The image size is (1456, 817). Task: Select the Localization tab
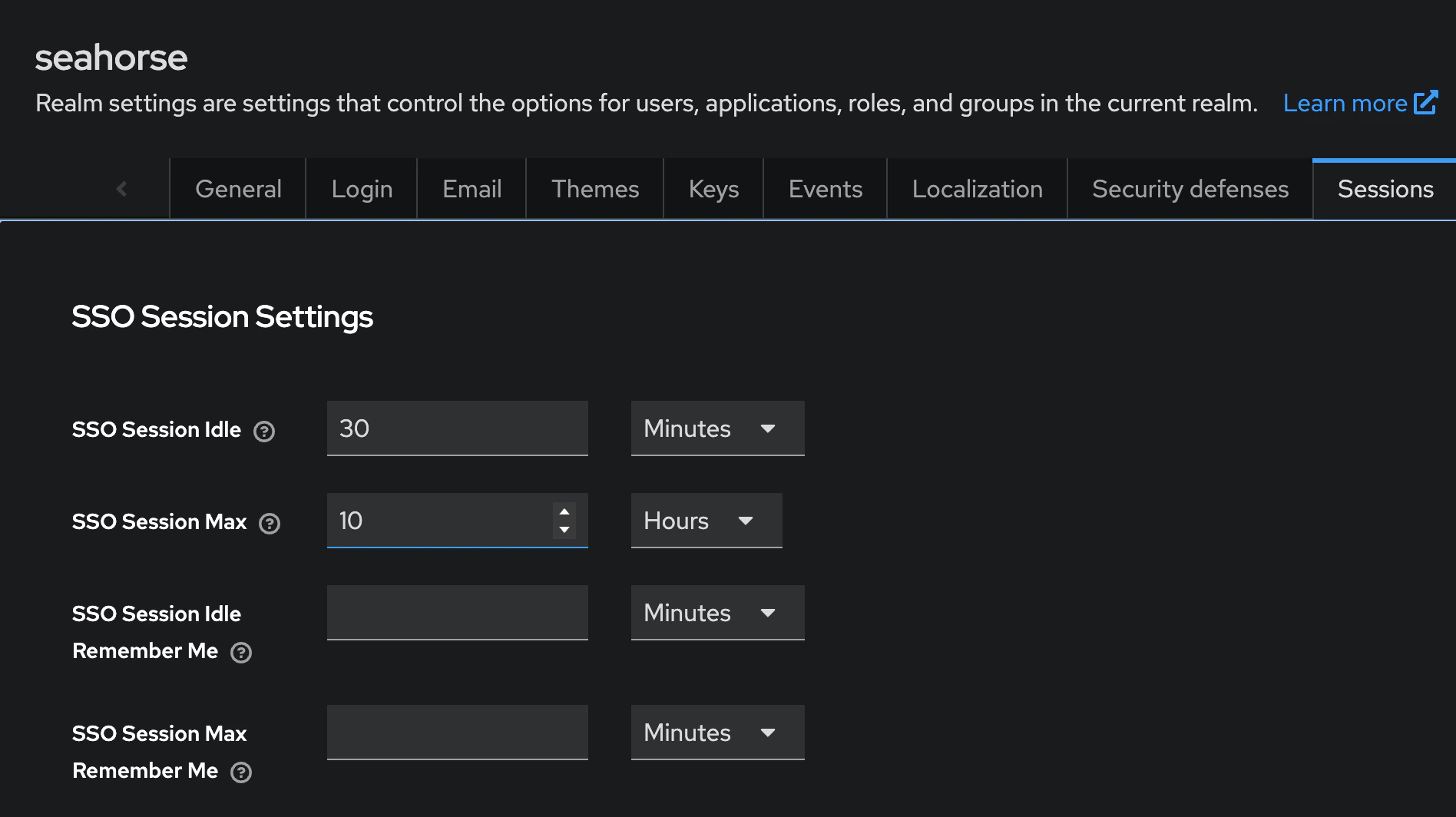(977, 189)
